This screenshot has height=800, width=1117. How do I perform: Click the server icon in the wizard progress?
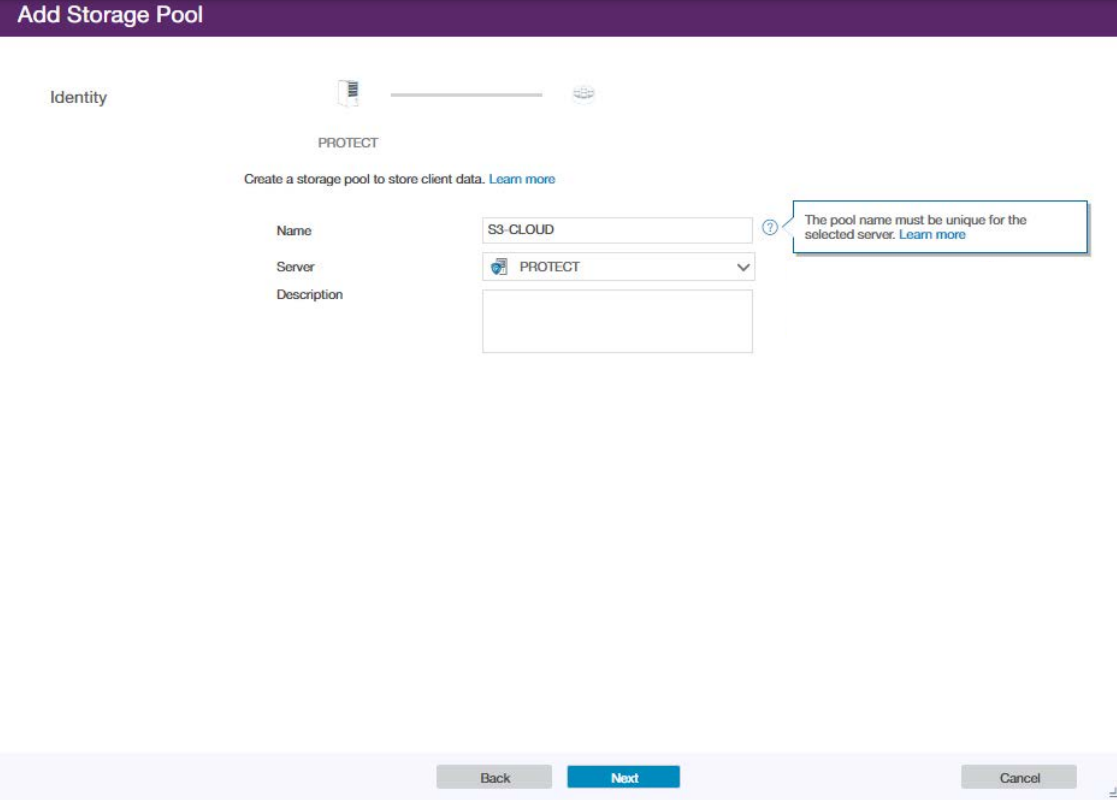point(348,94)
